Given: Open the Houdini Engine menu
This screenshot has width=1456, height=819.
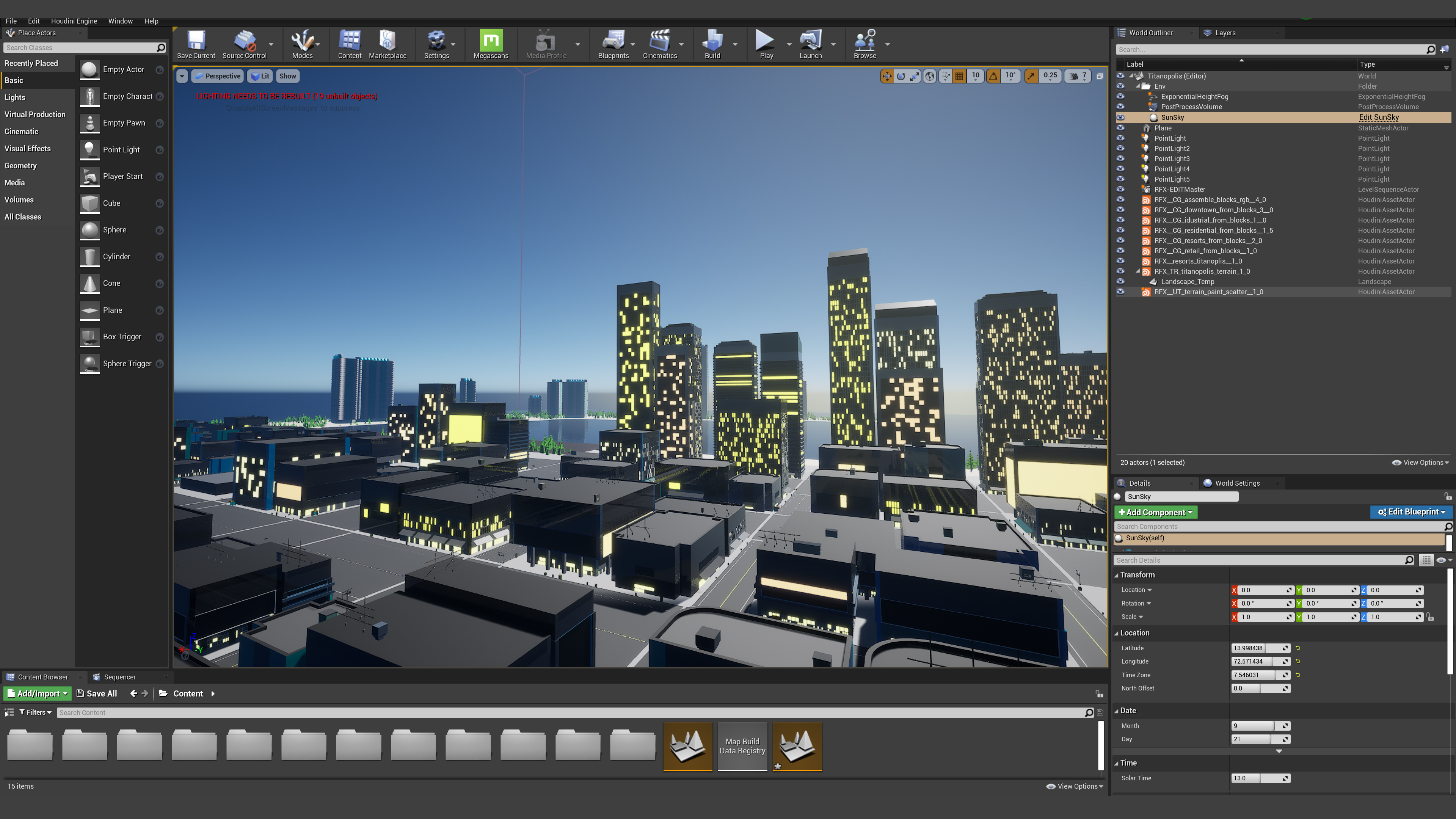Looking at the screenshot, I should [x=74, y=21].
